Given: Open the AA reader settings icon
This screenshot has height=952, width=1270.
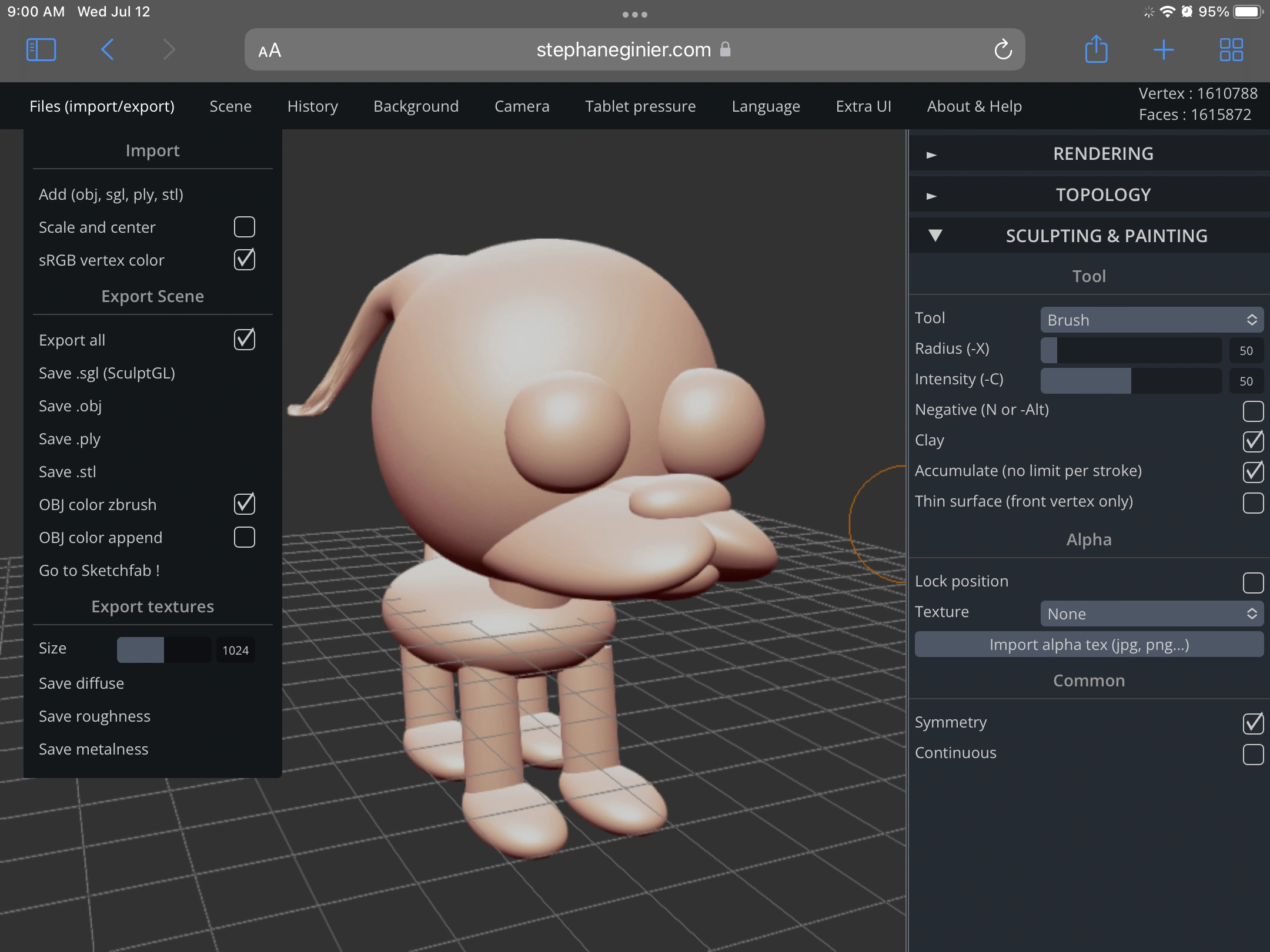Looking at the screenshot, I should click(x=270, y=51).
